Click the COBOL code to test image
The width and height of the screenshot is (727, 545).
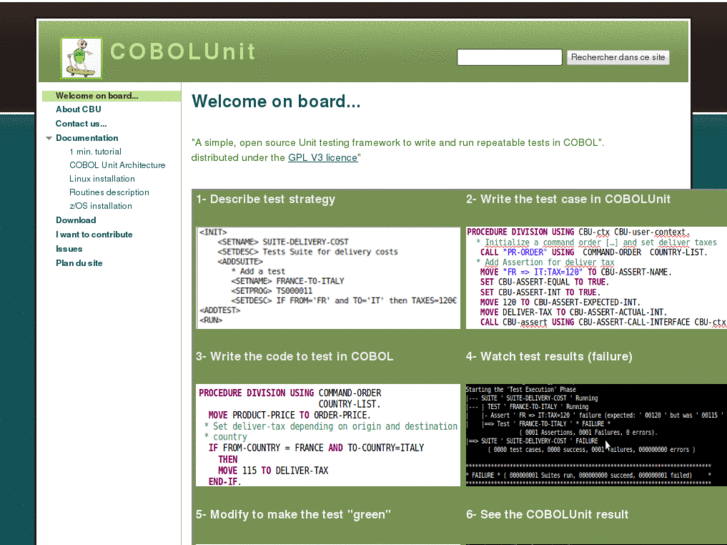click(328, 435)
